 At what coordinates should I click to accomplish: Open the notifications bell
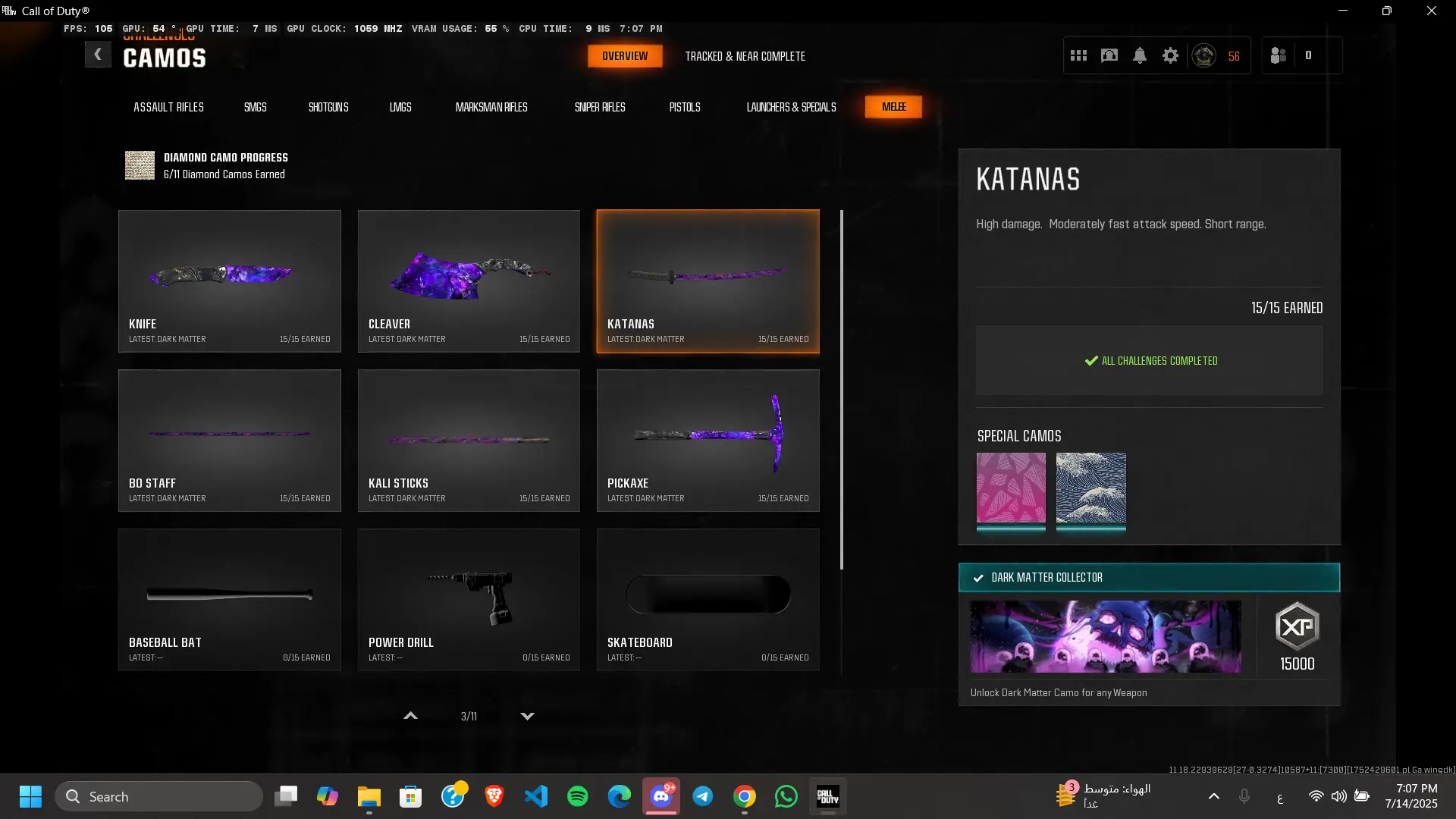(x=1140, y=55)
